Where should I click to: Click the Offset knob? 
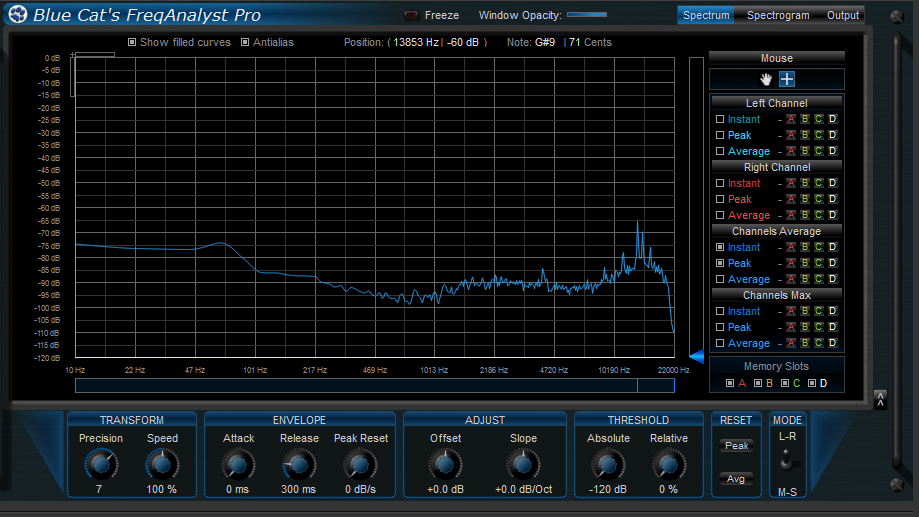tap(445, 465)
